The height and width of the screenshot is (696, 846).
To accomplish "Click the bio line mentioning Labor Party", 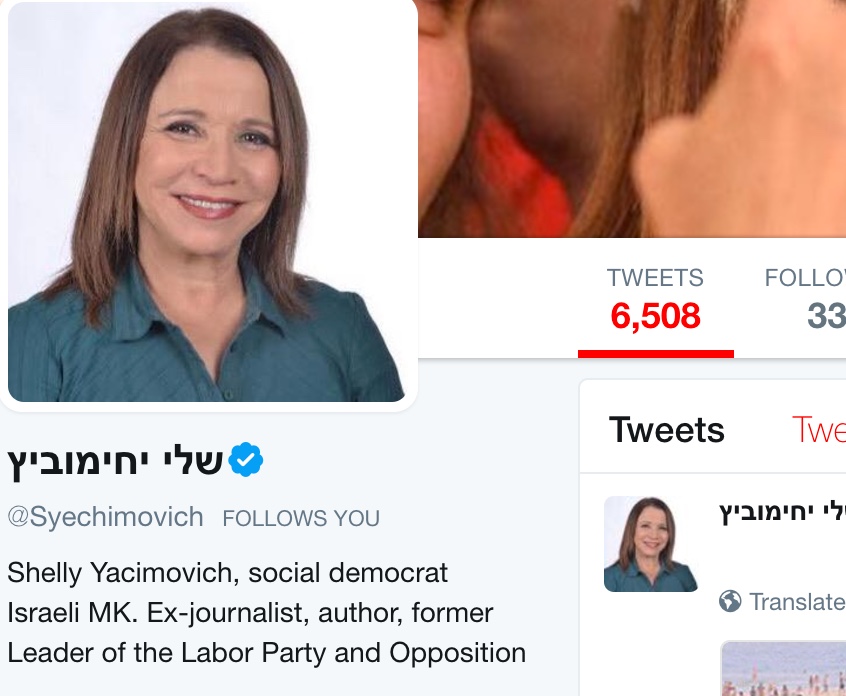I will (267, 653).
